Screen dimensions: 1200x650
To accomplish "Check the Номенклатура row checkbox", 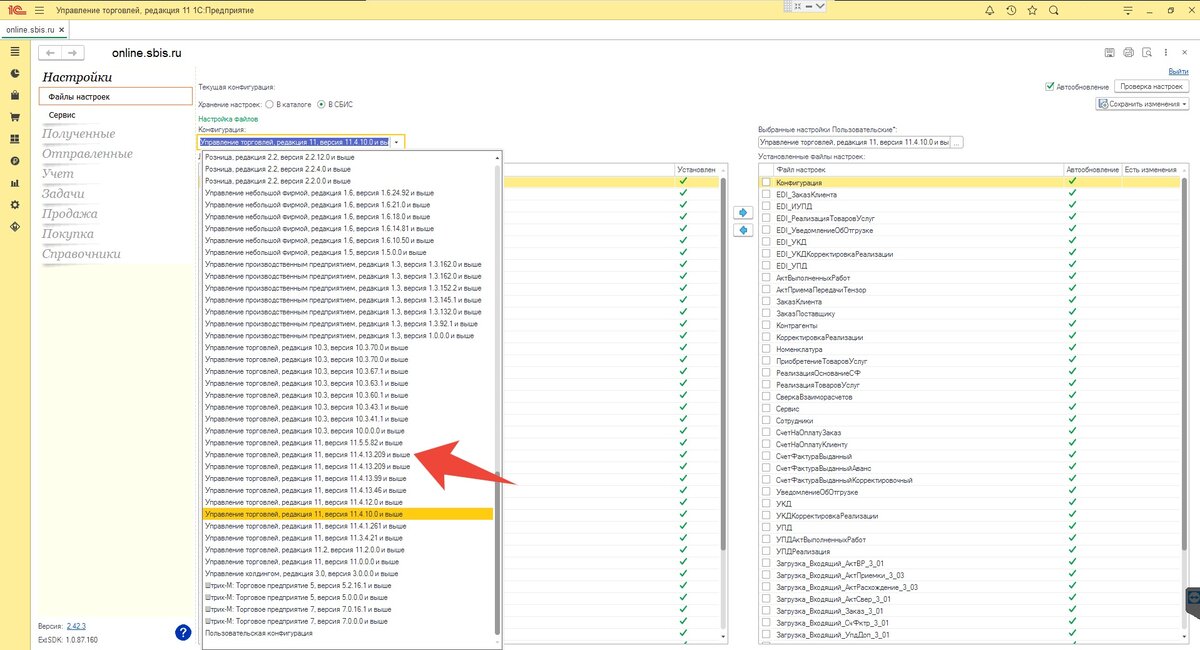I will [x=767, y=349].
